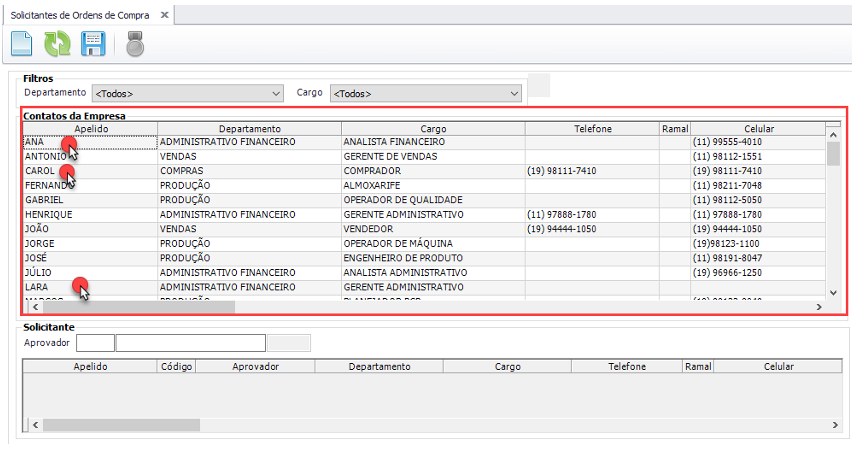Click left arrow of Solicitante grid scrollbar
Viewport: 863px width, 451px height.
click(35, 425)
